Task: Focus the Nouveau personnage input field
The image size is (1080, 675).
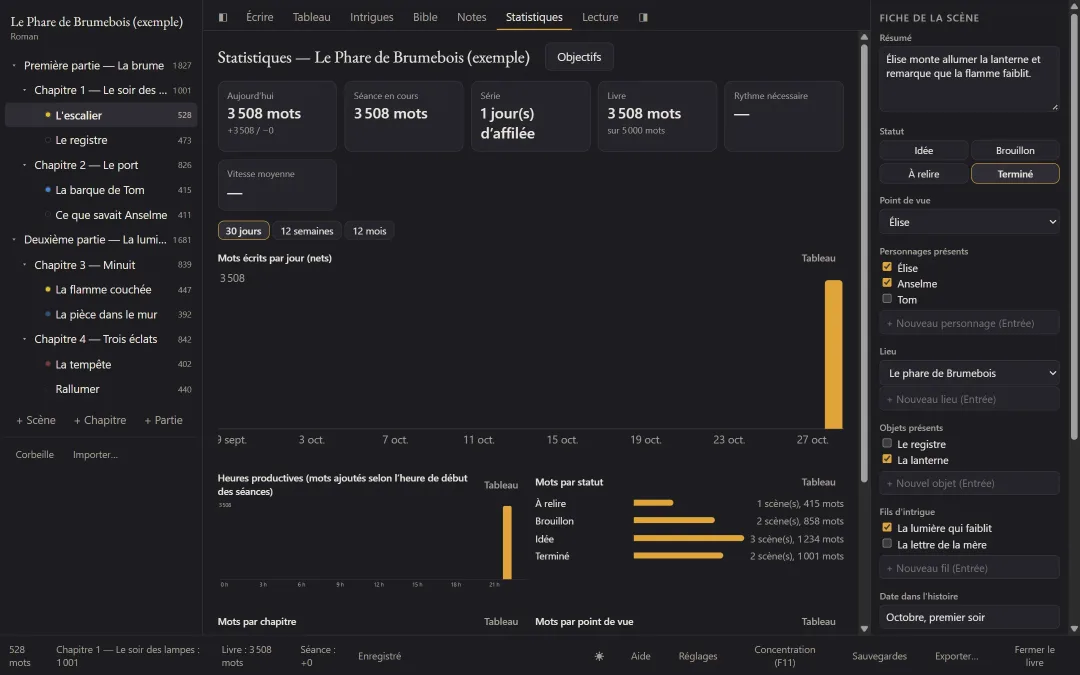Action: [x=969, y=323]
